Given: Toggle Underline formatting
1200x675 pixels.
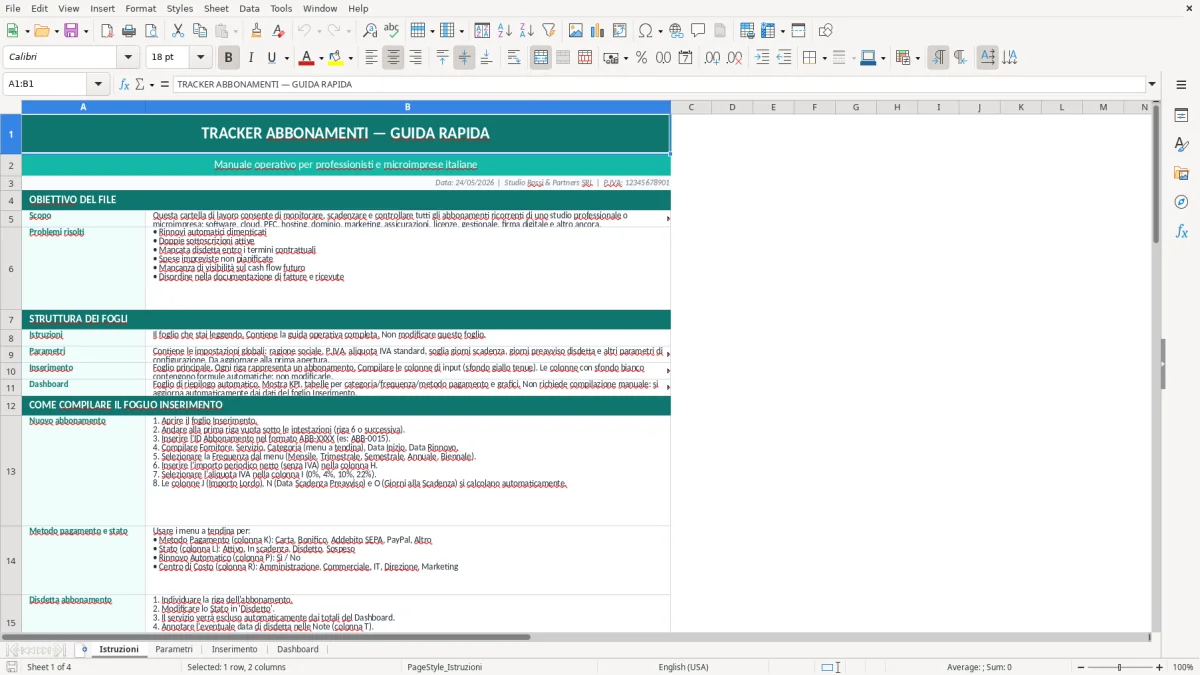Looking at the screenshot, I should pos(272,58).
